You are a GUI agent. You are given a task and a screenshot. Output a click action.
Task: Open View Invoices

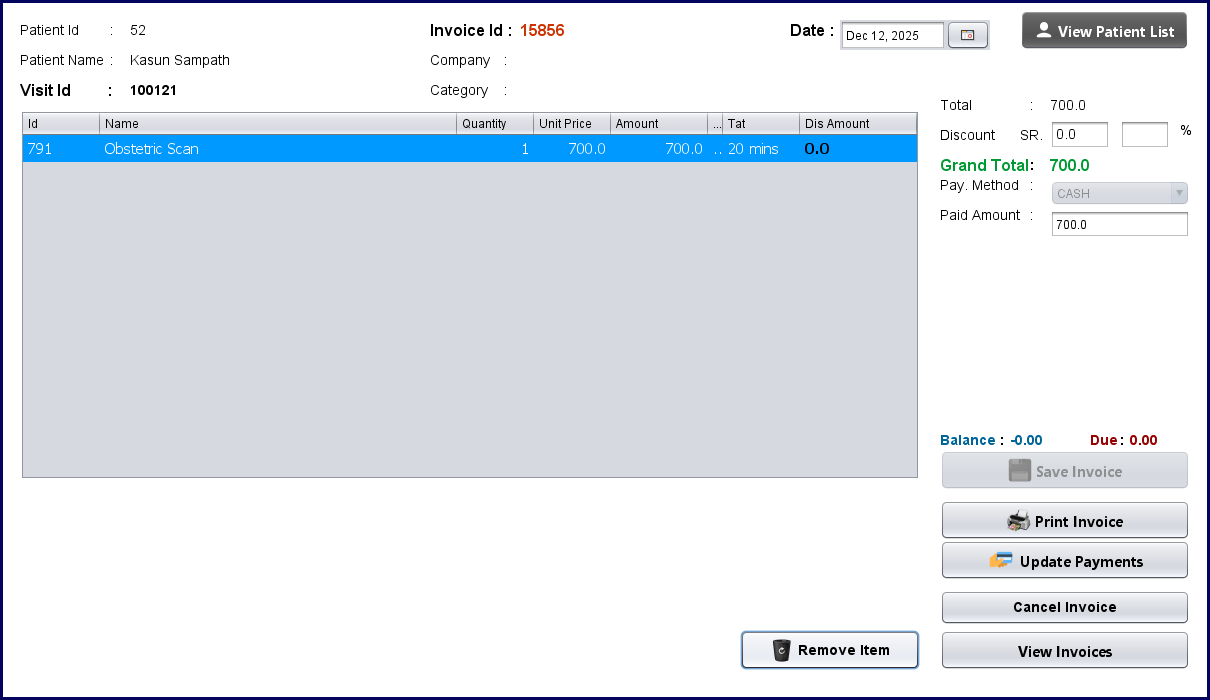1064,651
